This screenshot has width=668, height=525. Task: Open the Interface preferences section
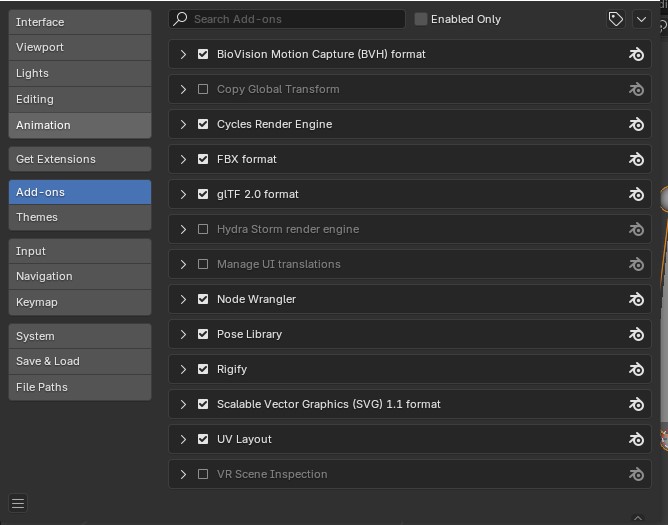click(x=80, y=22)
